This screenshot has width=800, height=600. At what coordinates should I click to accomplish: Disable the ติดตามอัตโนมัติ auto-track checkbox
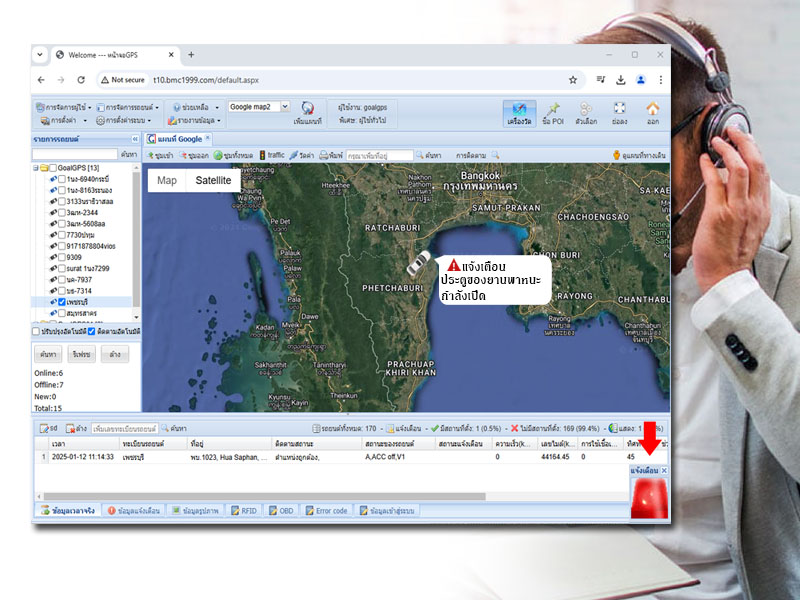(x=91, y=332)
